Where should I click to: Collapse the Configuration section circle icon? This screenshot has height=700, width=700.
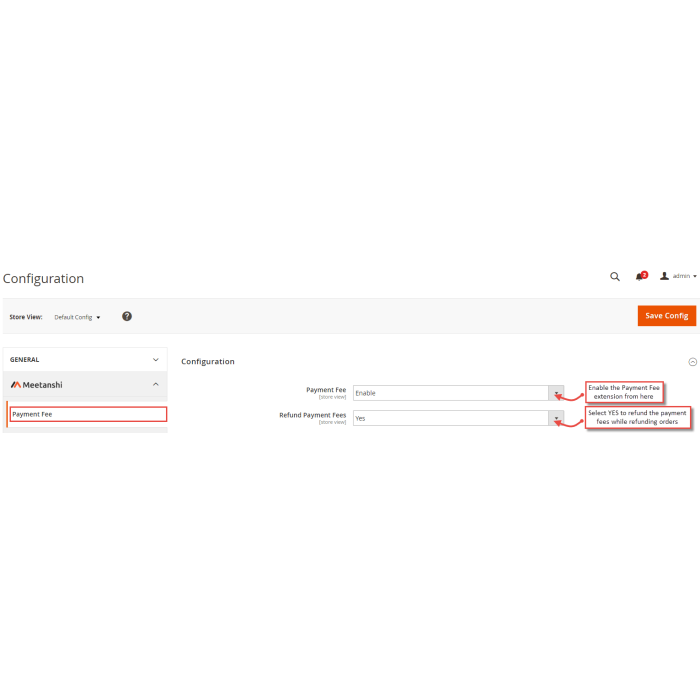tap(692, 362)
